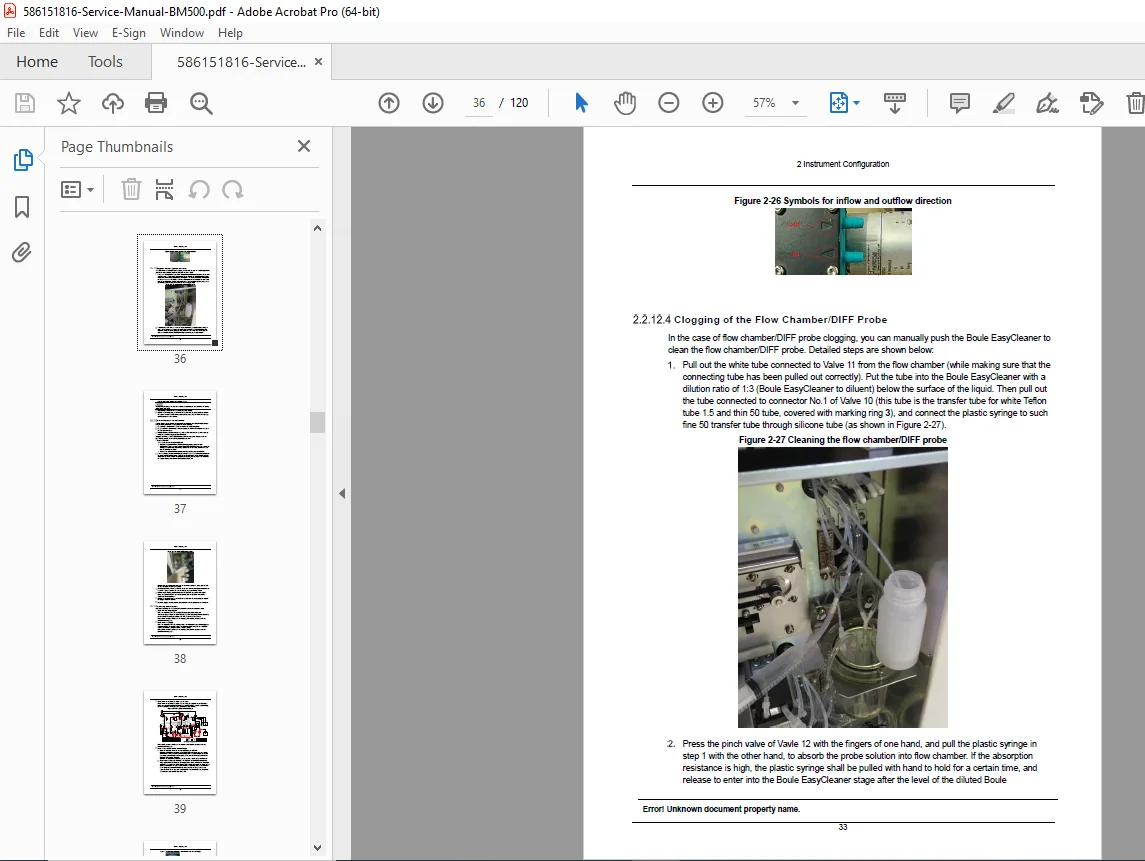The height and width of the screenshot is (861, 1145).
Task: Zoom in with the plus circle
Action: [x=713, y=103]
